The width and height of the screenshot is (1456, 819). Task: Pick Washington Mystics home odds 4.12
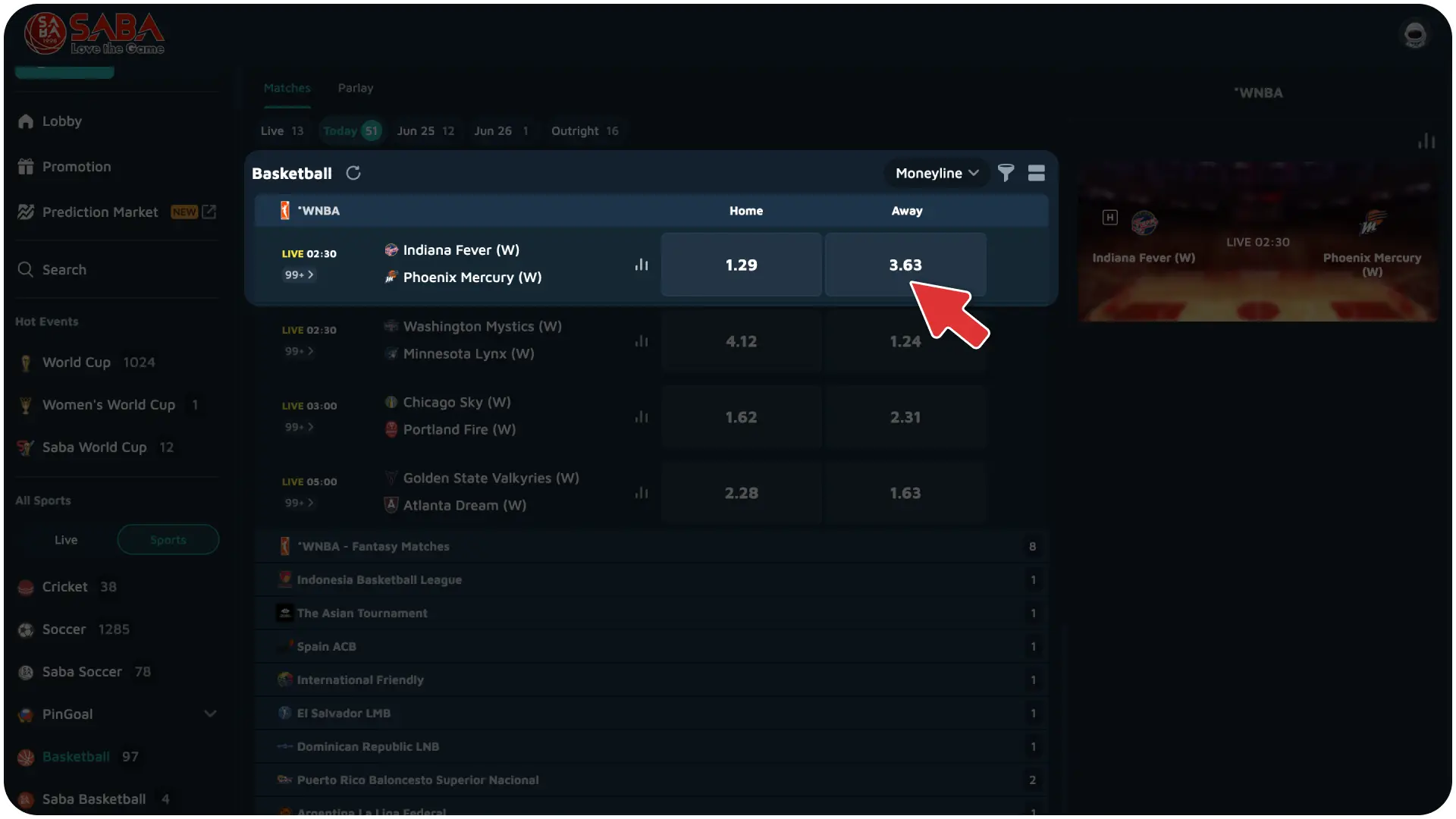pos(742,341)
